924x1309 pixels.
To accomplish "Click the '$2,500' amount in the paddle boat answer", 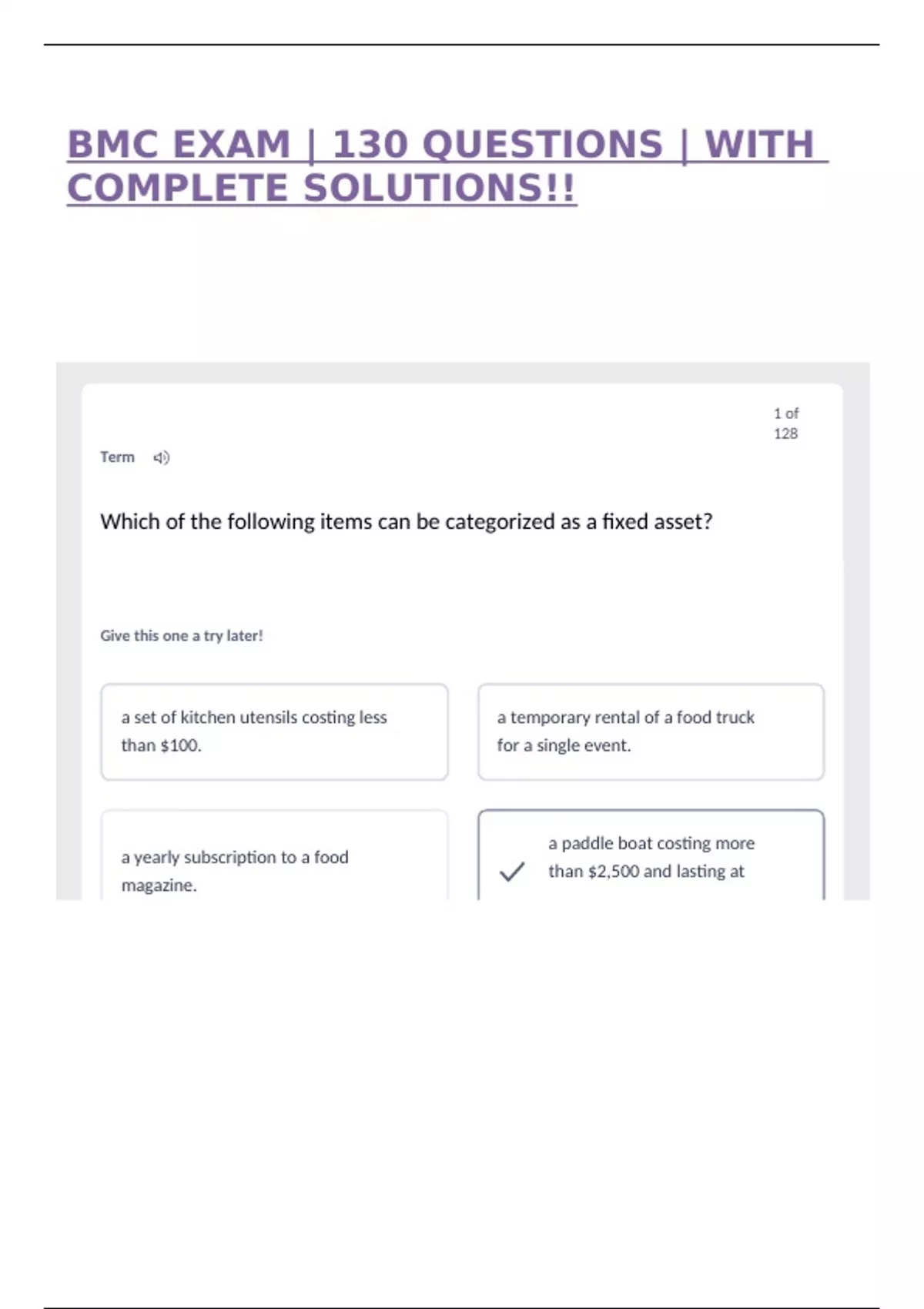I will click(613, 872).
